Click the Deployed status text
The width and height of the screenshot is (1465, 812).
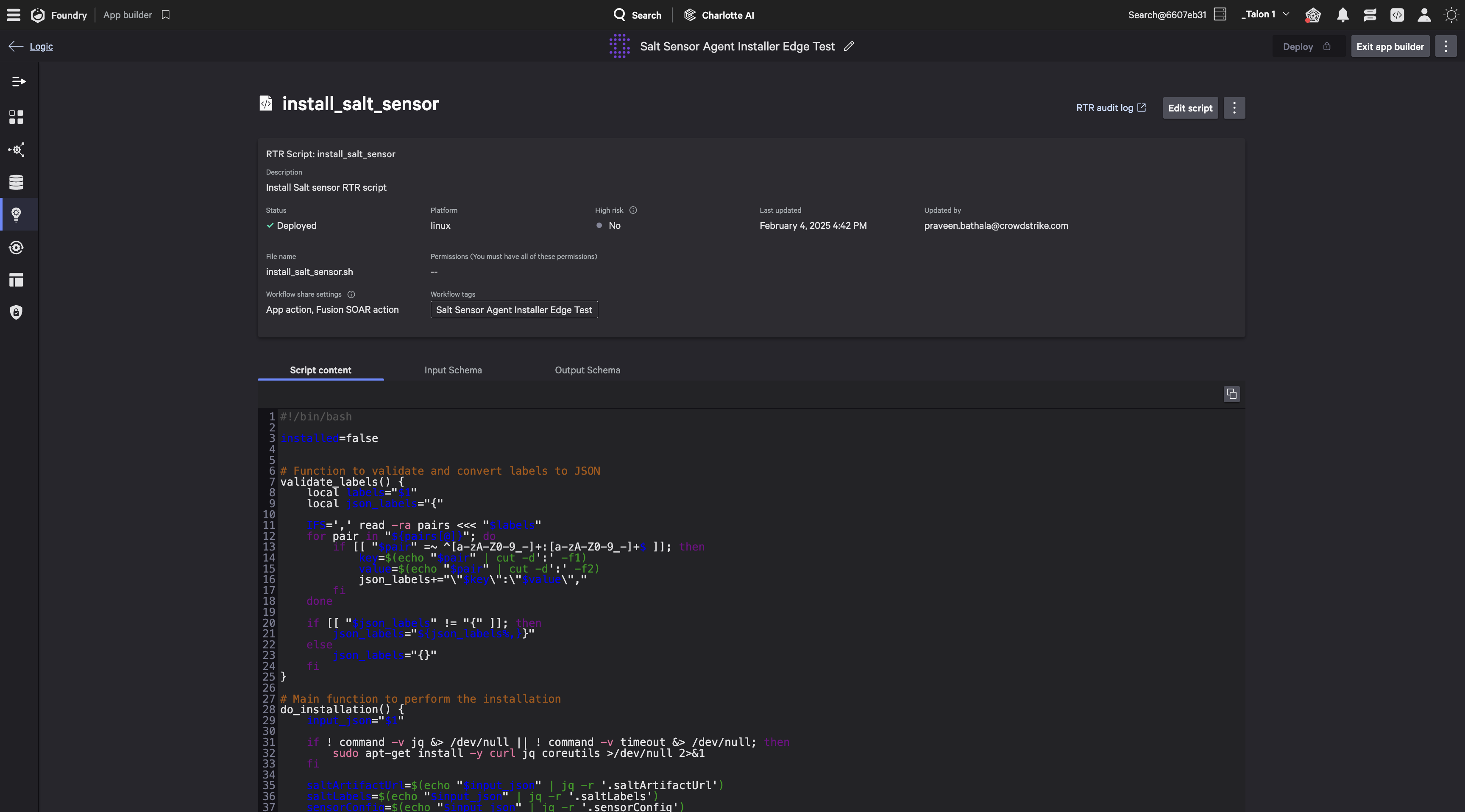pyautogui.click(x=296, y=226)
